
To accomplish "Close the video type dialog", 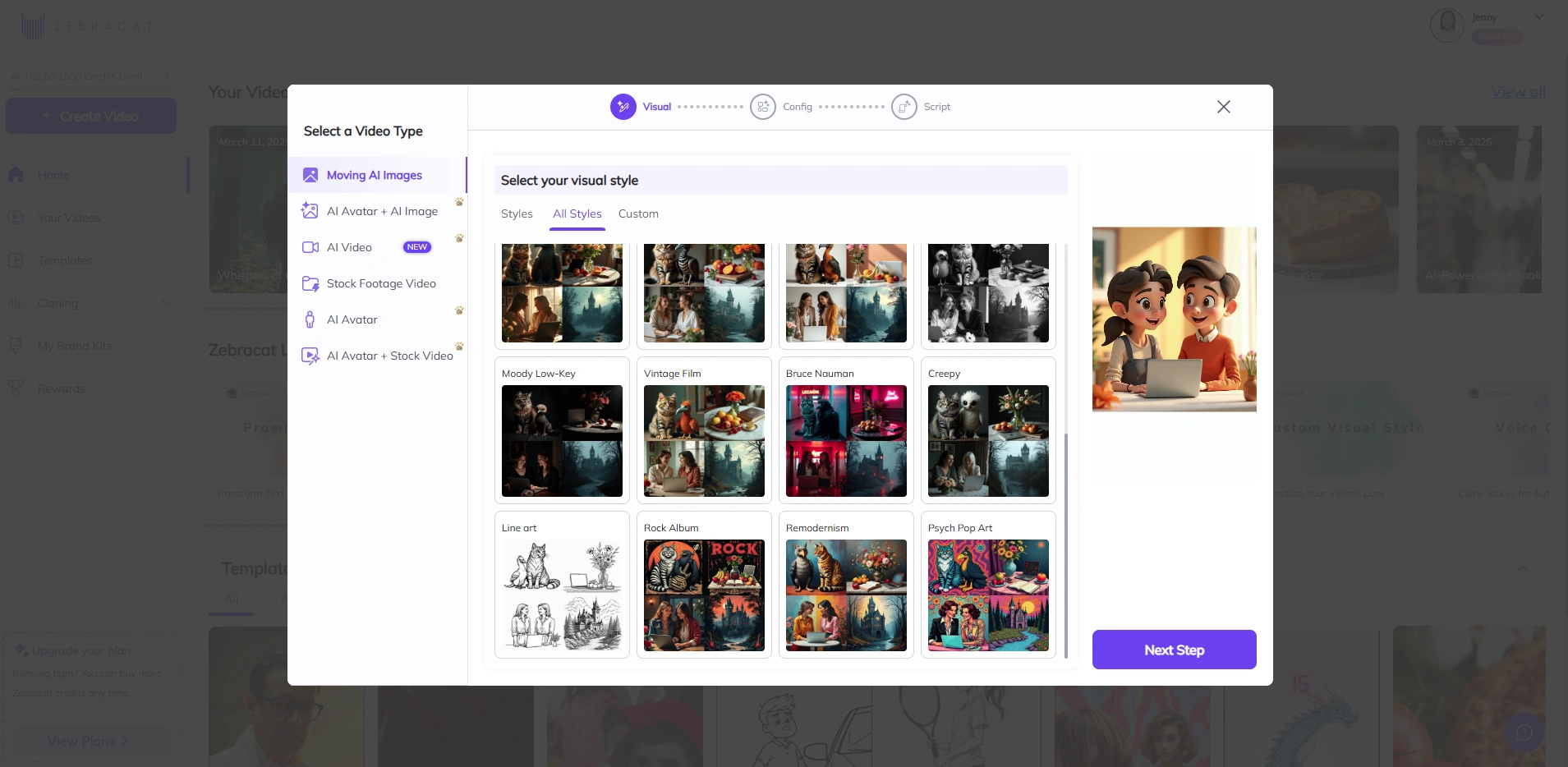I will pyautogui.click(x=1224, y=107).
